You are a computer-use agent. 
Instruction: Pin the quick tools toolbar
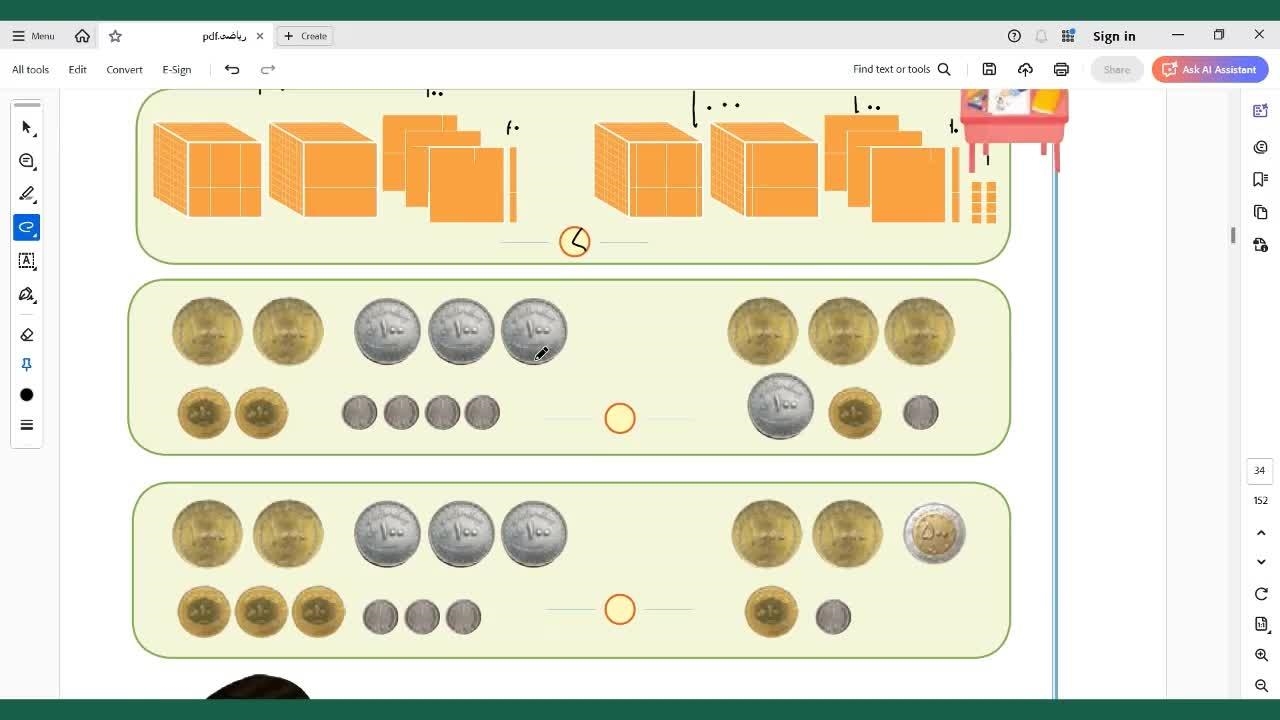tap(27, 365)
